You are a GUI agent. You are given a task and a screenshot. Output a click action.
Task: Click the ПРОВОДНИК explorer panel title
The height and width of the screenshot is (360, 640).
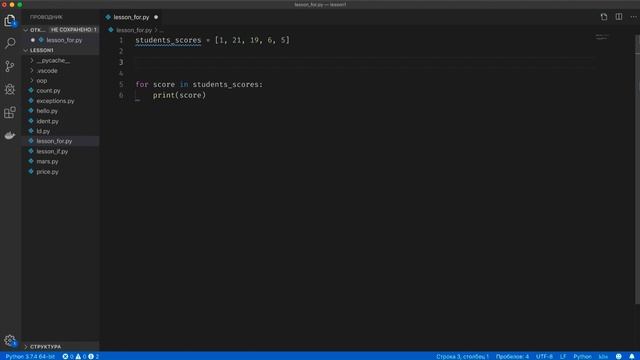46,17
